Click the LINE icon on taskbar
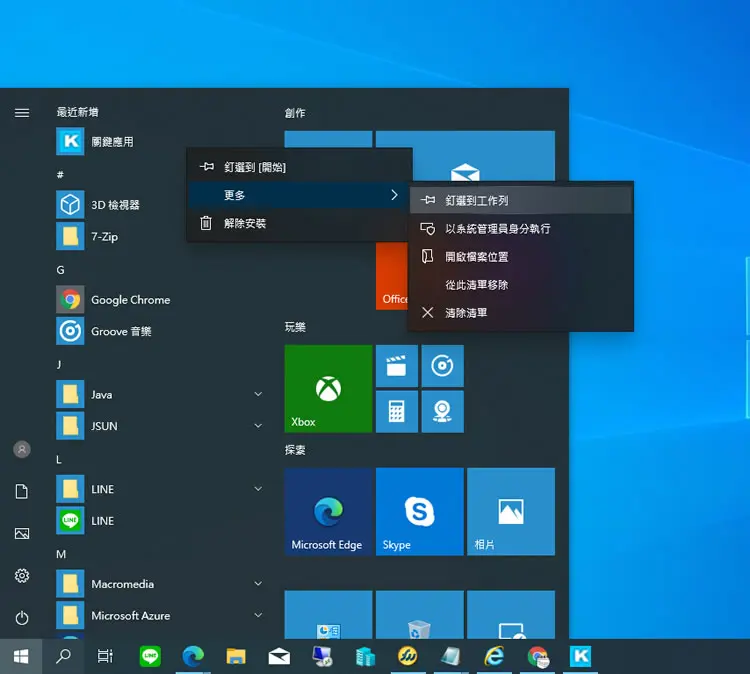This screenshot has width=750, height=674. click(x=150, y=656)
